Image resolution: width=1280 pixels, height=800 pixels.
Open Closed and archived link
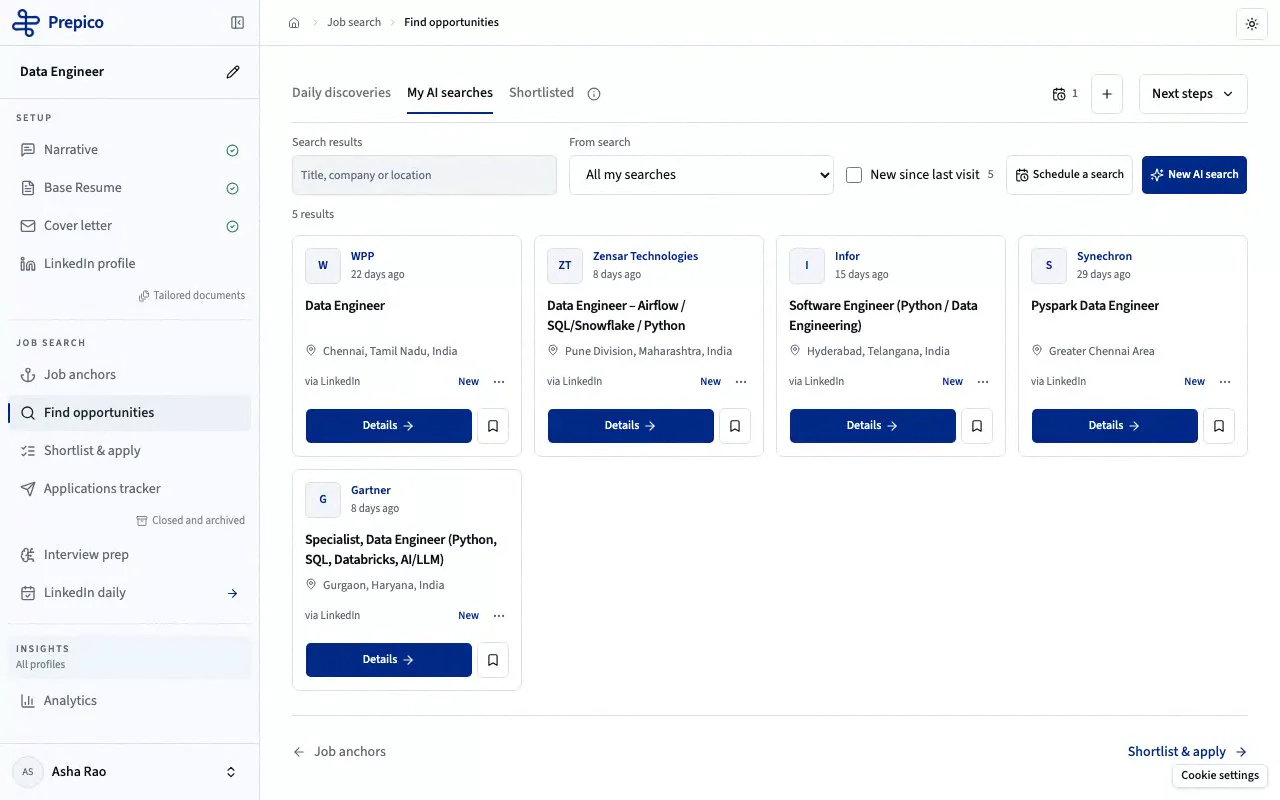coord(191,521)
